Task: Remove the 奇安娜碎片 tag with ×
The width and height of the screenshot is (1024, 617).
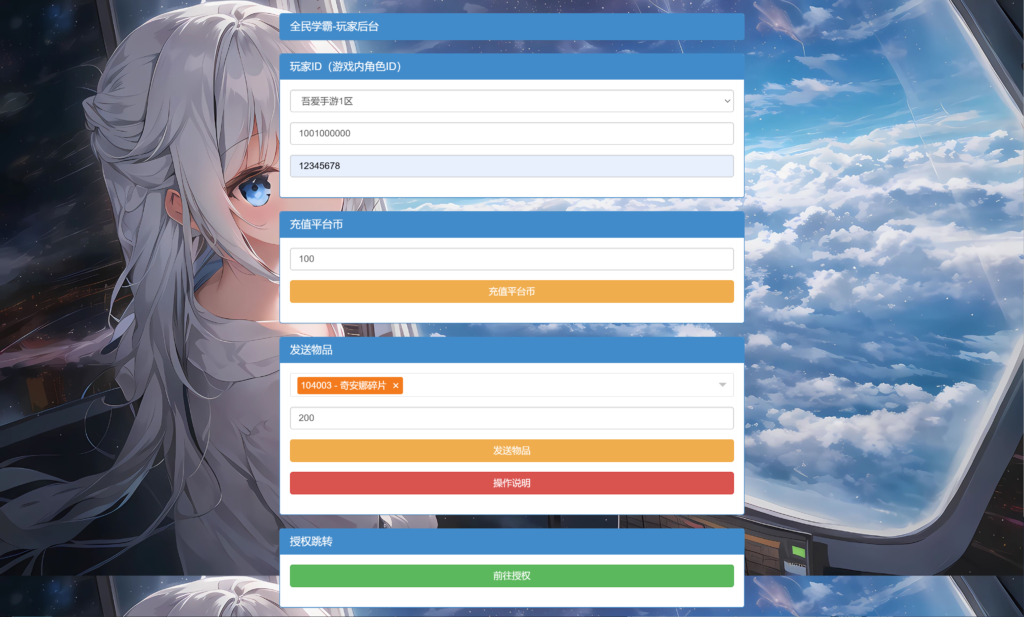Action: [395, 386]
